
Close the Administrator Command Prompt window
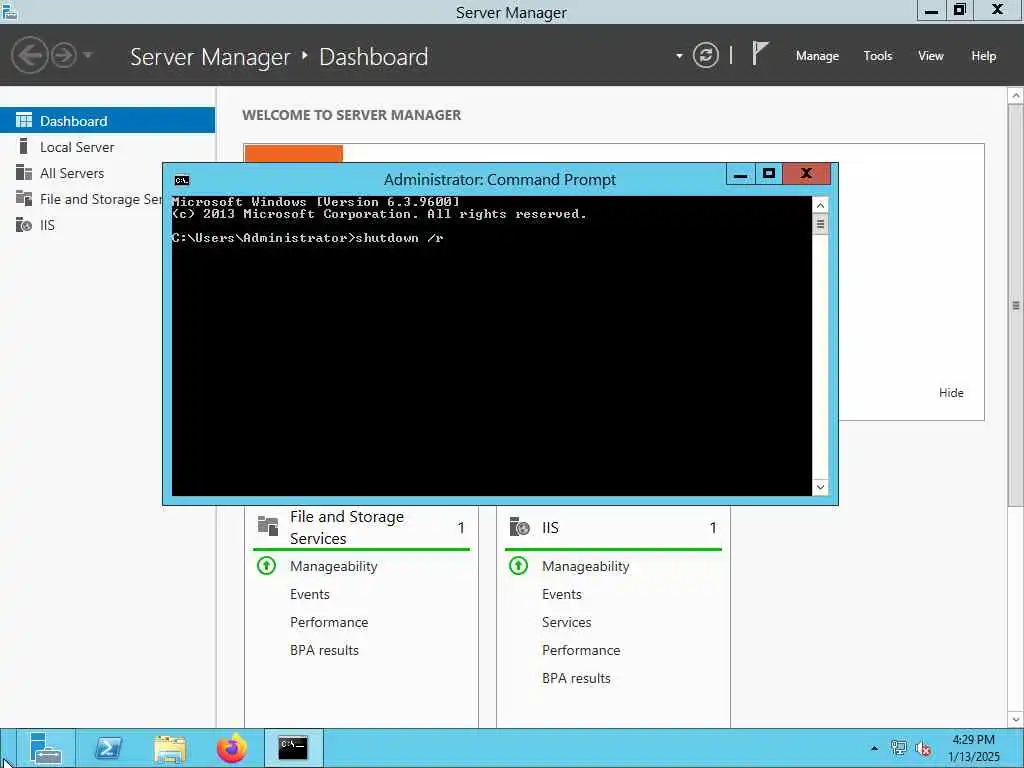point(807,174)
